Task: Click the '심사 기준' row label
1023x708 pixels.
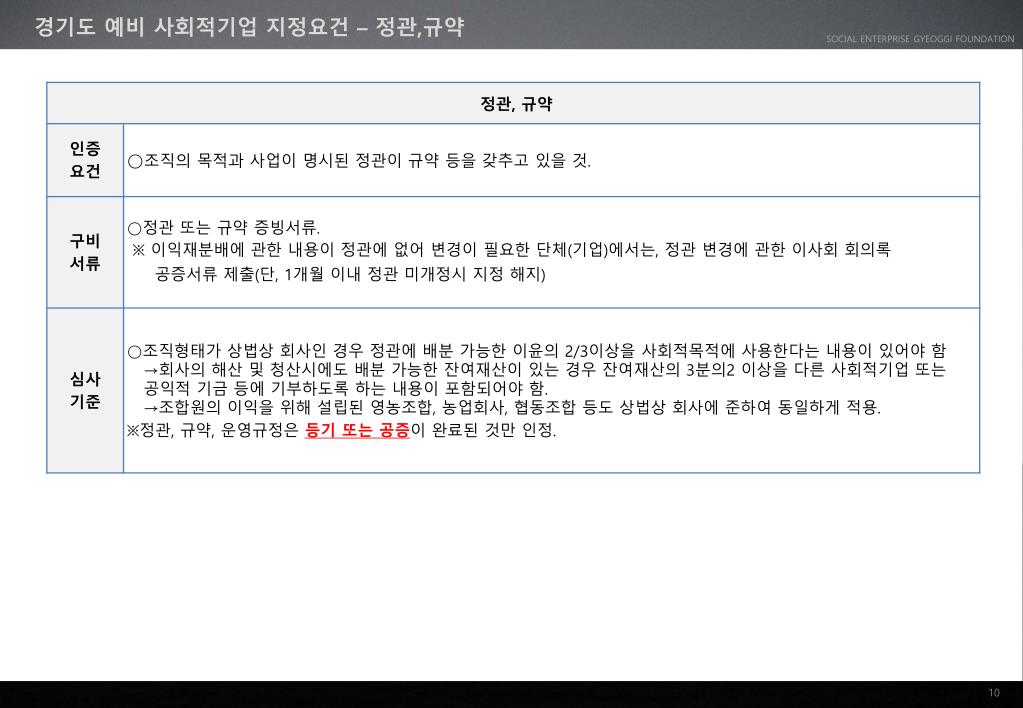Action: coord(85,390)
